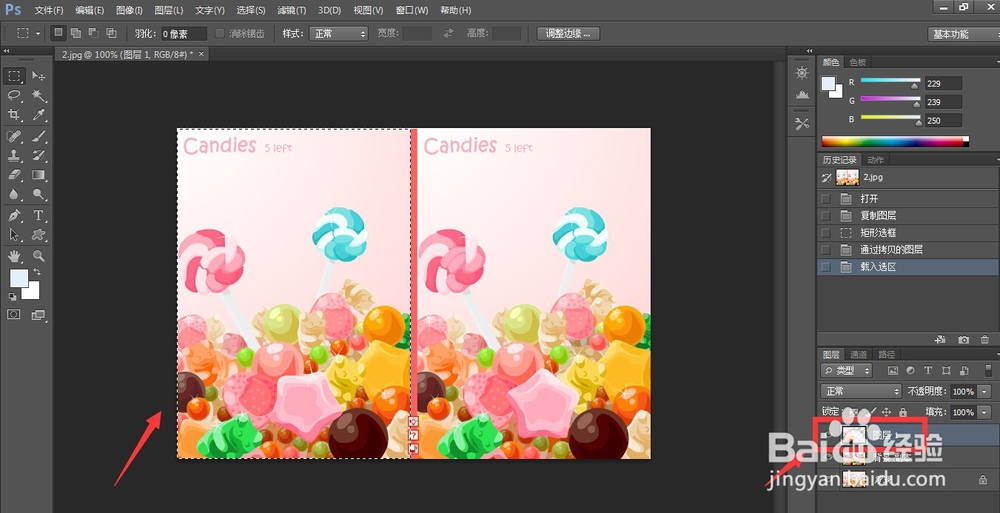Select the Clone Stamp tool
The height and width of the screenshot is (513, 1000).
tap(14, 155)
